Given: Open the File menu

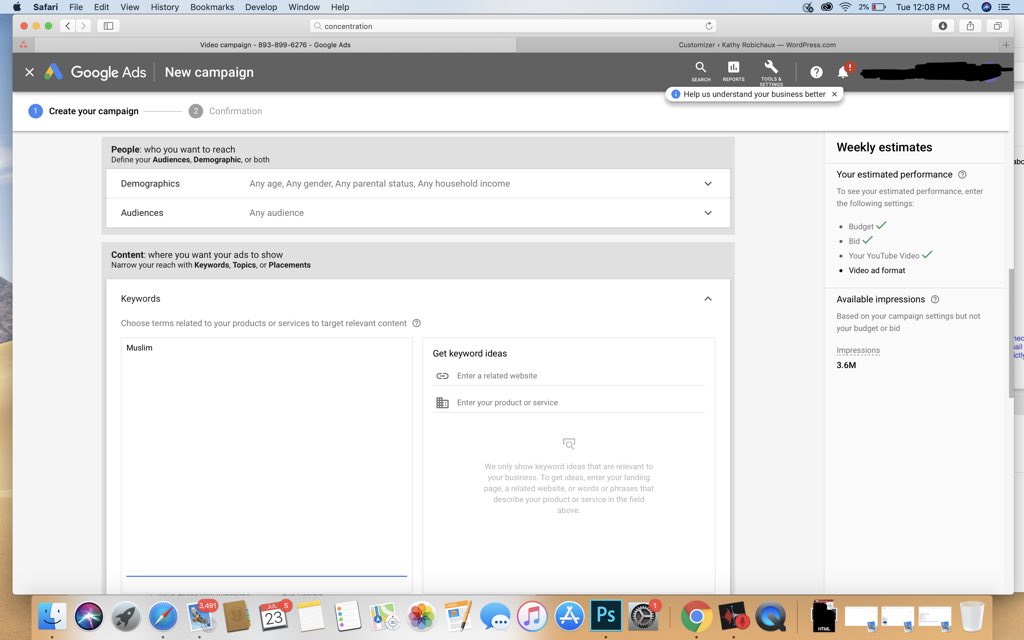Looking at the screenshot, I should (76, 7).
